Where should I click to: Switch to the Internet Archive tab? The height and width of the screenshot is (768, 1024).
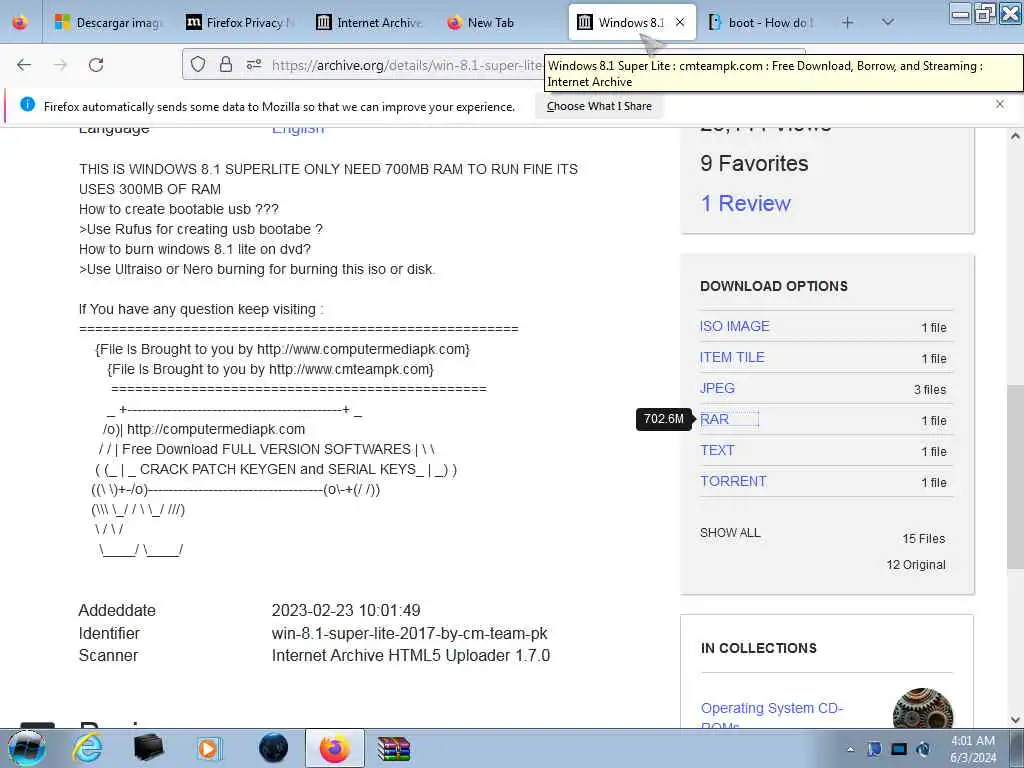[370, 22]
